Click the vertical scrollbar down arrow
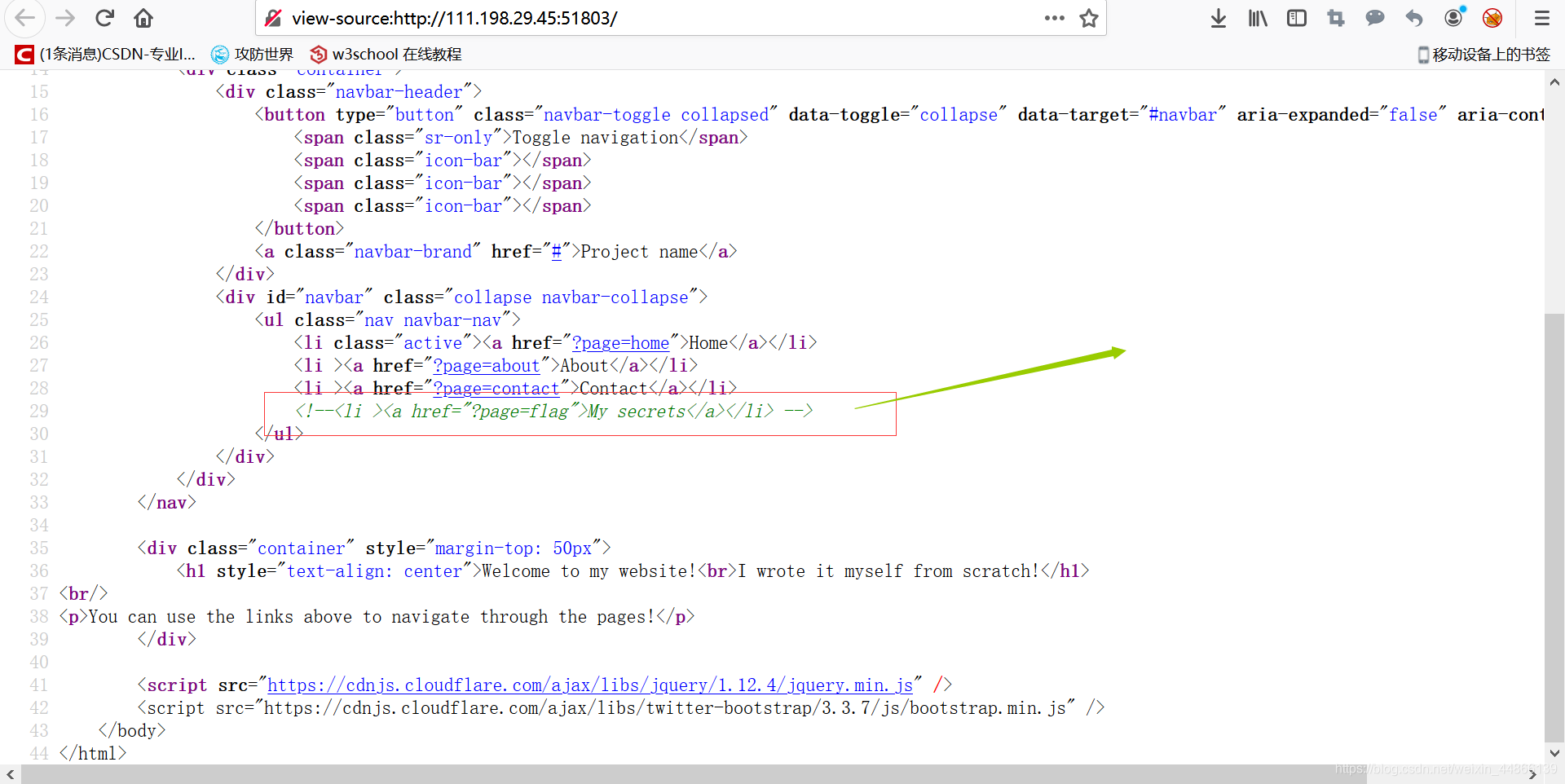 tap(1554, 754)
